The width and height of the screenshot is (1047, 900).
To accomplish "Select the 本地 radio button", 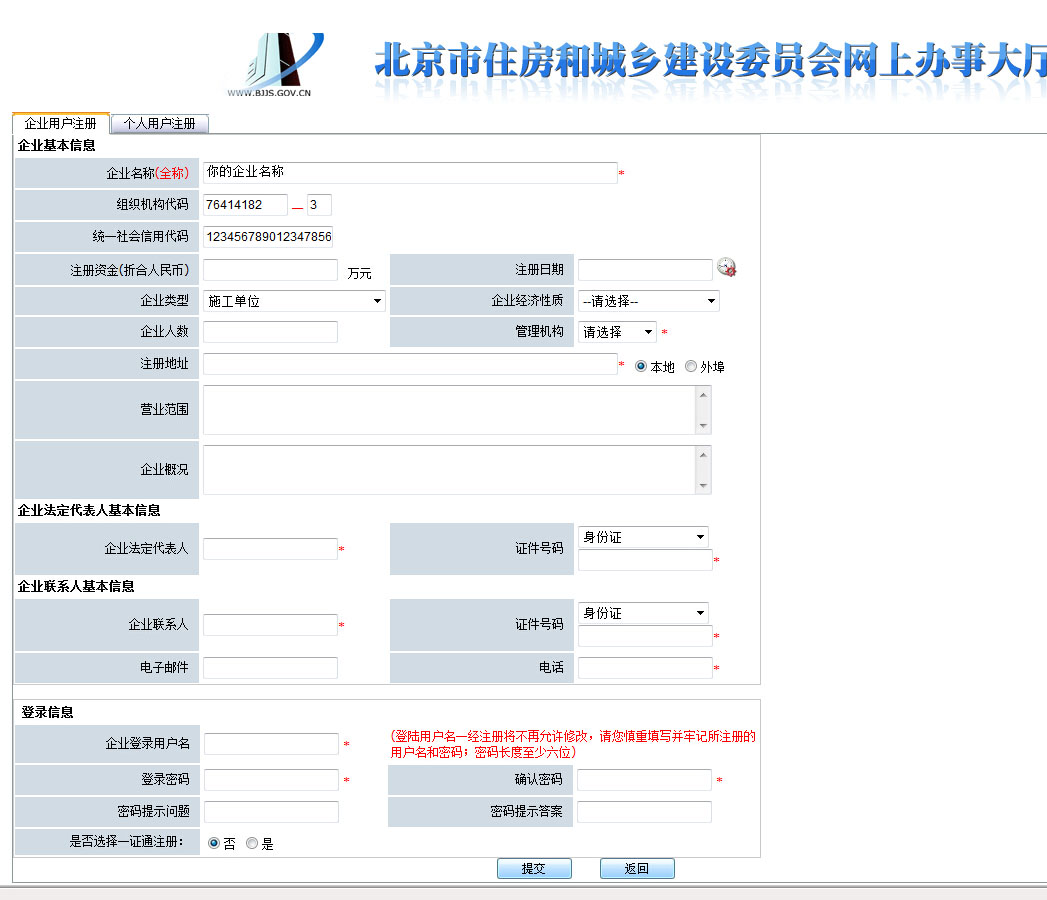I will [x=641, y=366].
